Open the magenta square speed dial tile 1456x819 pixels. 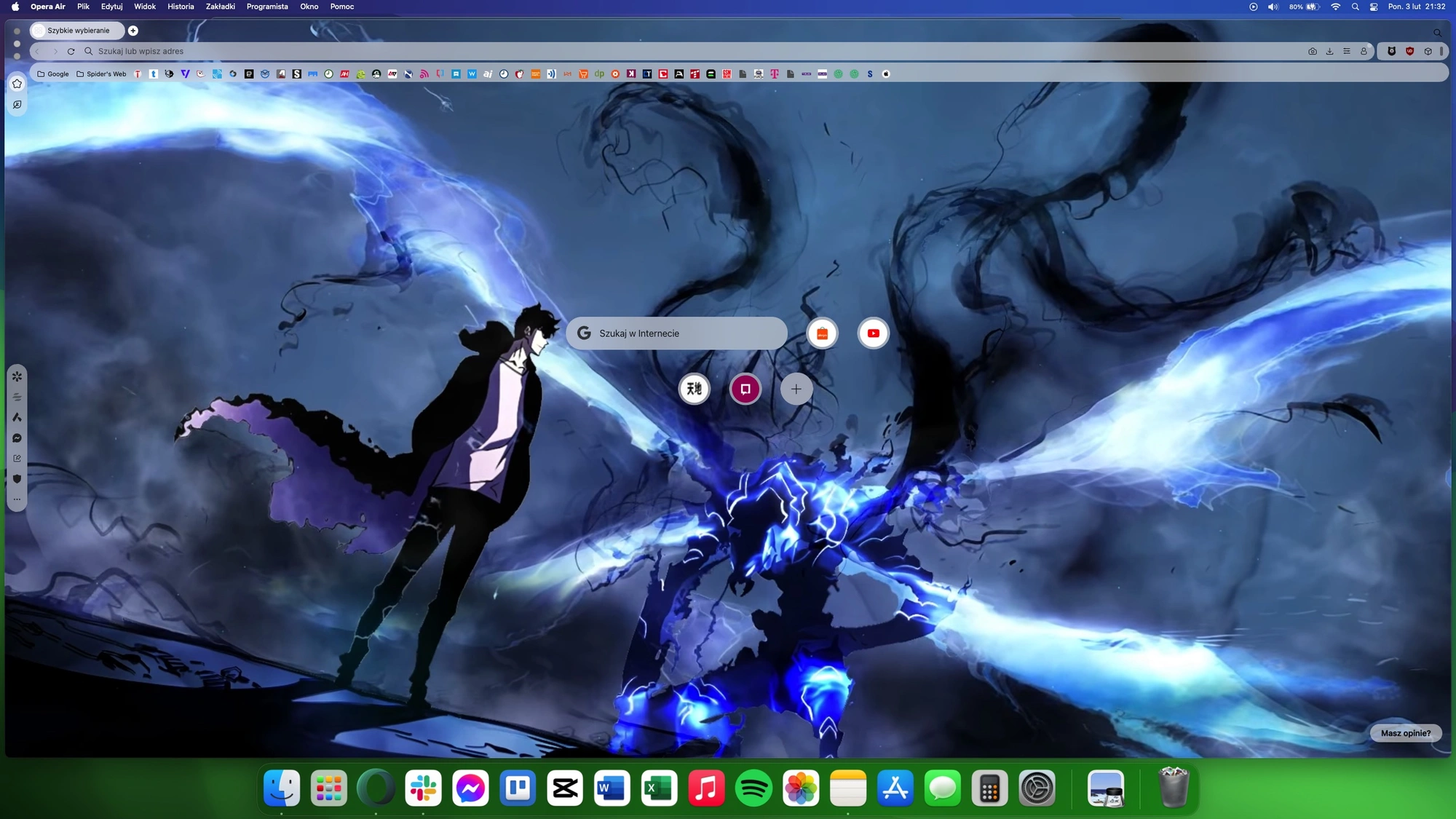point(745,389)
